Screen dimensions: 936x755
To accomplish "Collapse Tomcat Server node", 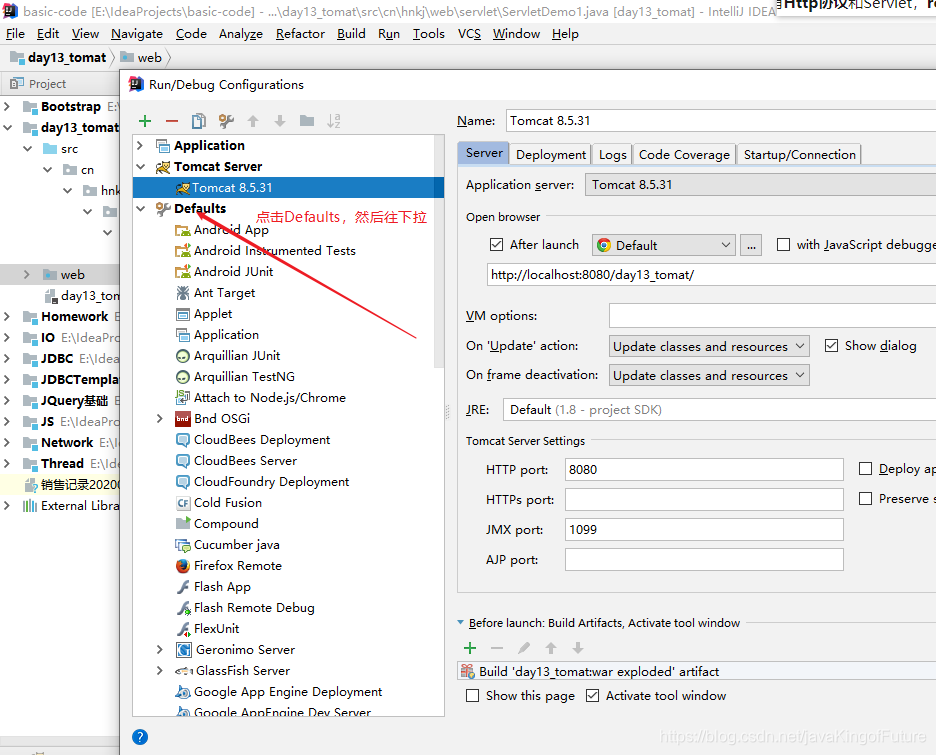I will tap(141, 167).
